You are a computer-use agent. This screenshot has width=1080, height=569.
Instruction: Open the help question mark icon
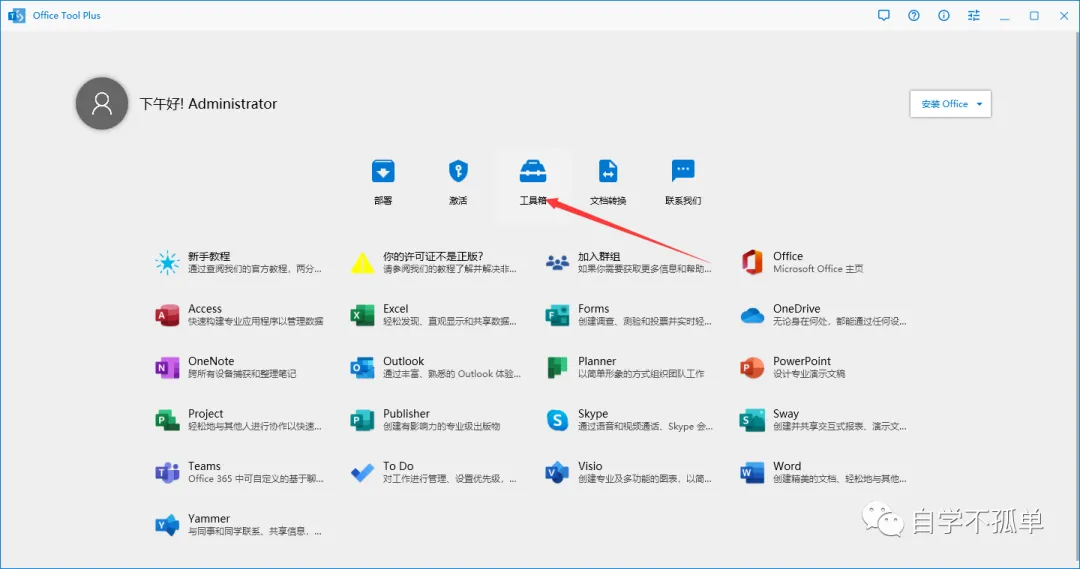[x=913, y=15]
